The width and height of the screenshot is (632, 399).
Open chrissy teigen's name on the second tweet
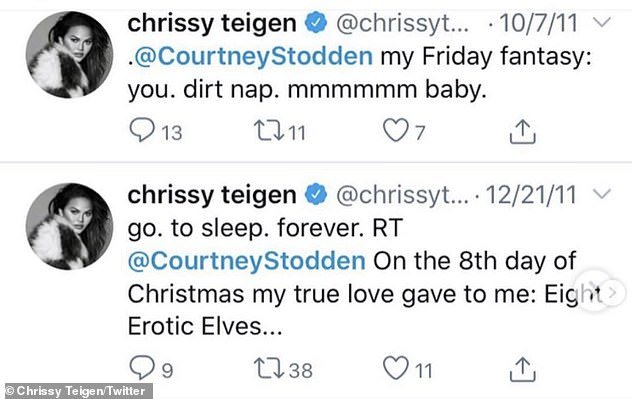pyautogui.click(x=212, y=195)
